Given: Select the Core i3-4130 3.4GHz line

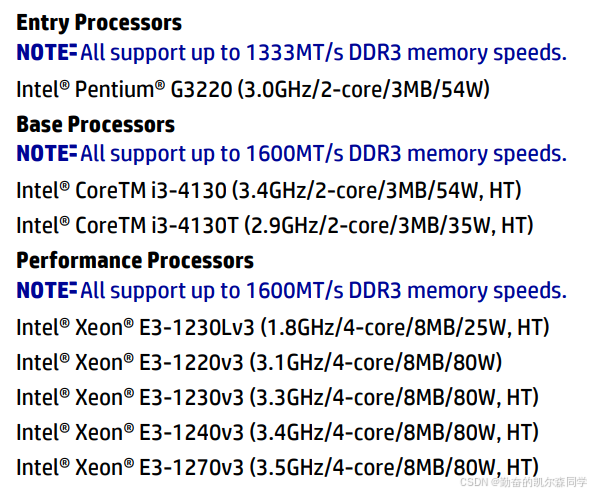Looking at the screenshot, I should tap(269, 190).
